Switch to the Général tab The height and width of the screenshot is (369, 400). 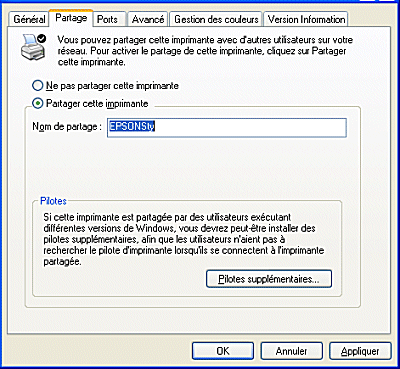pyautogui.click(x=29, y=19)
